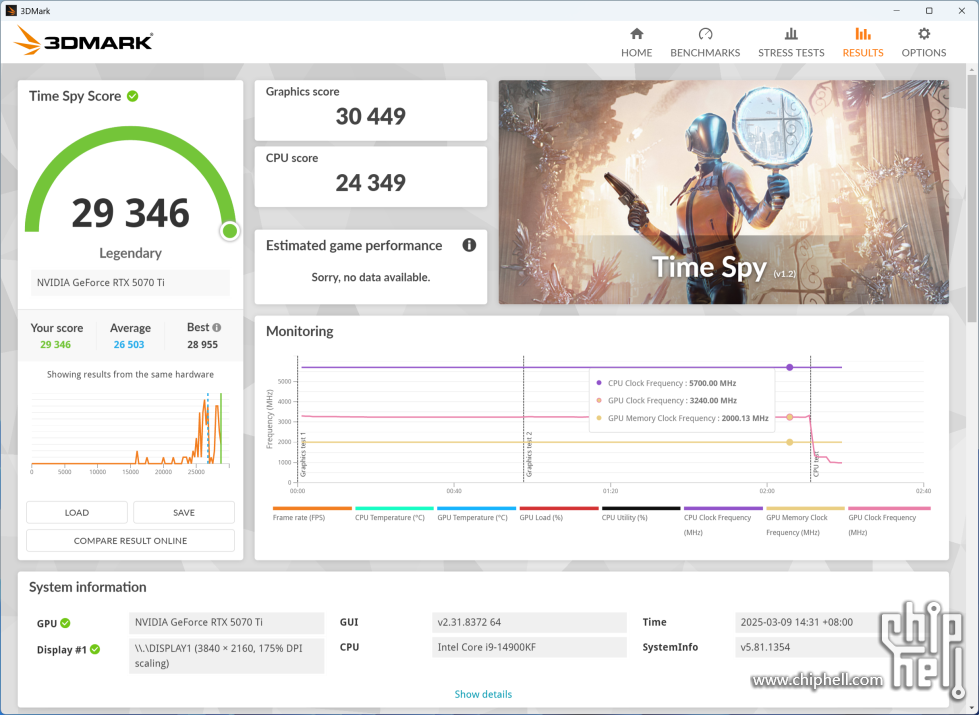
Task: Click the Results orange bars icon
Action: pos(863,34)
